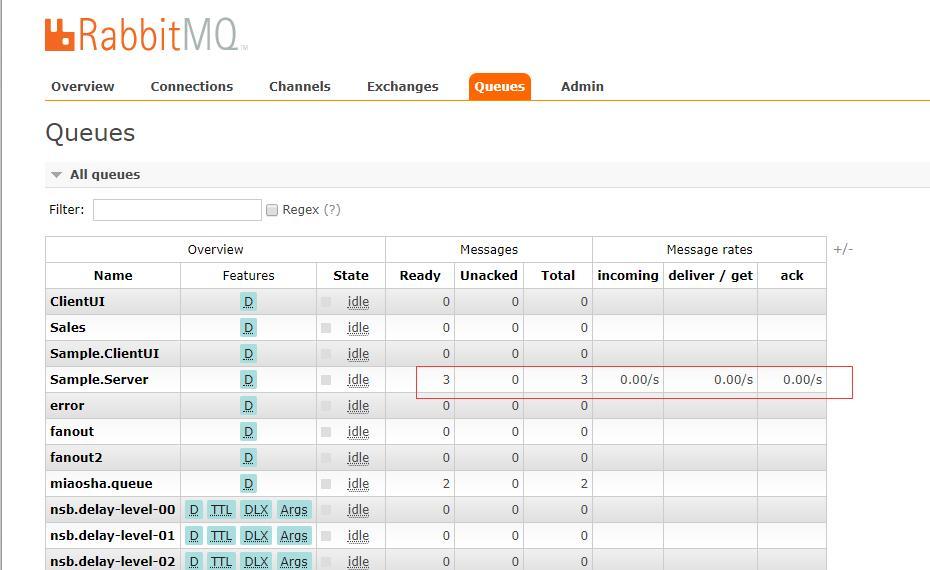Click the D feature badge for ClientUI
930x570 pixels.
pyautogui.click(x=248, y=302)
